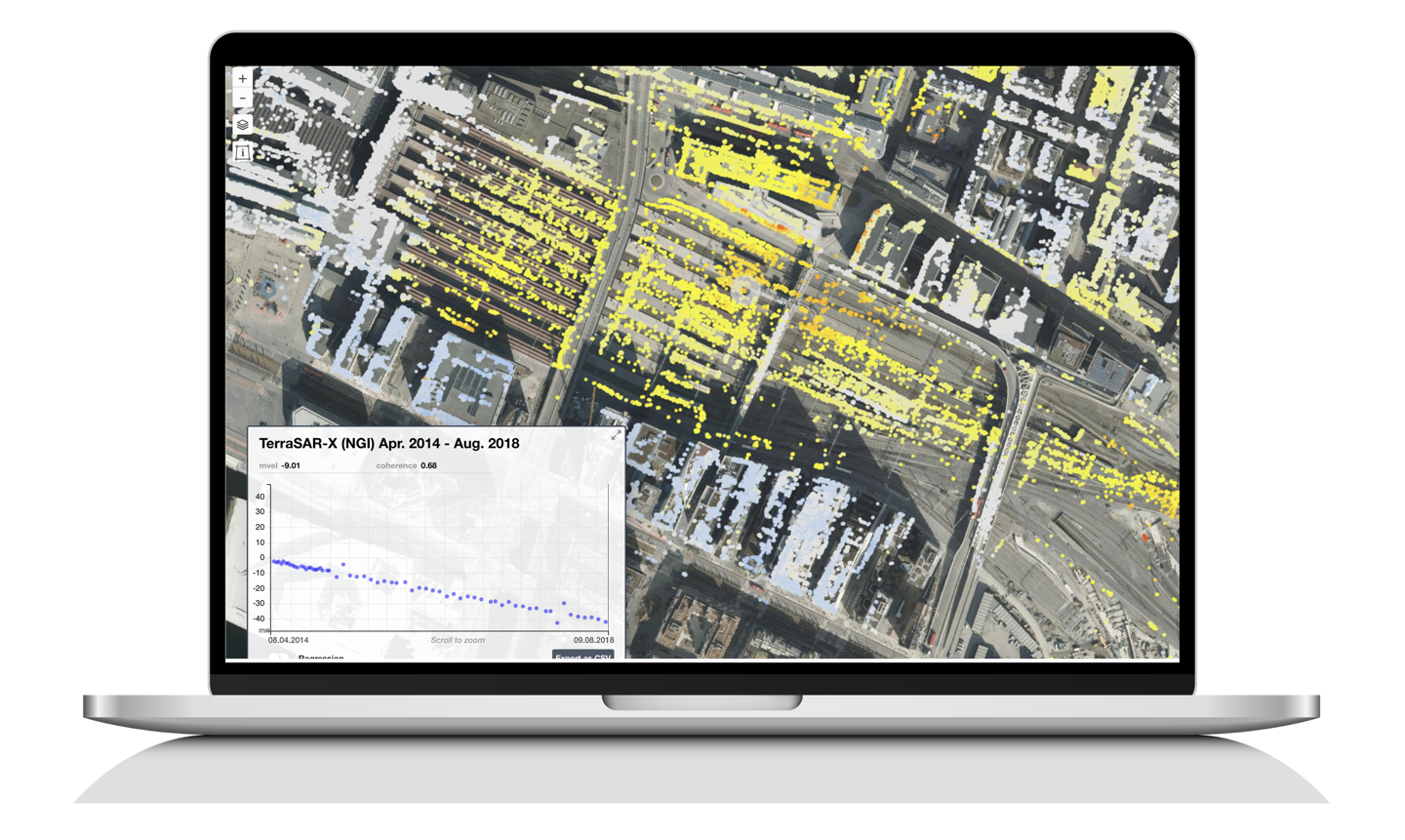Click the 0 label on chart y-axis
Viewport: 1405px width, 840px height.
[261, 558]
